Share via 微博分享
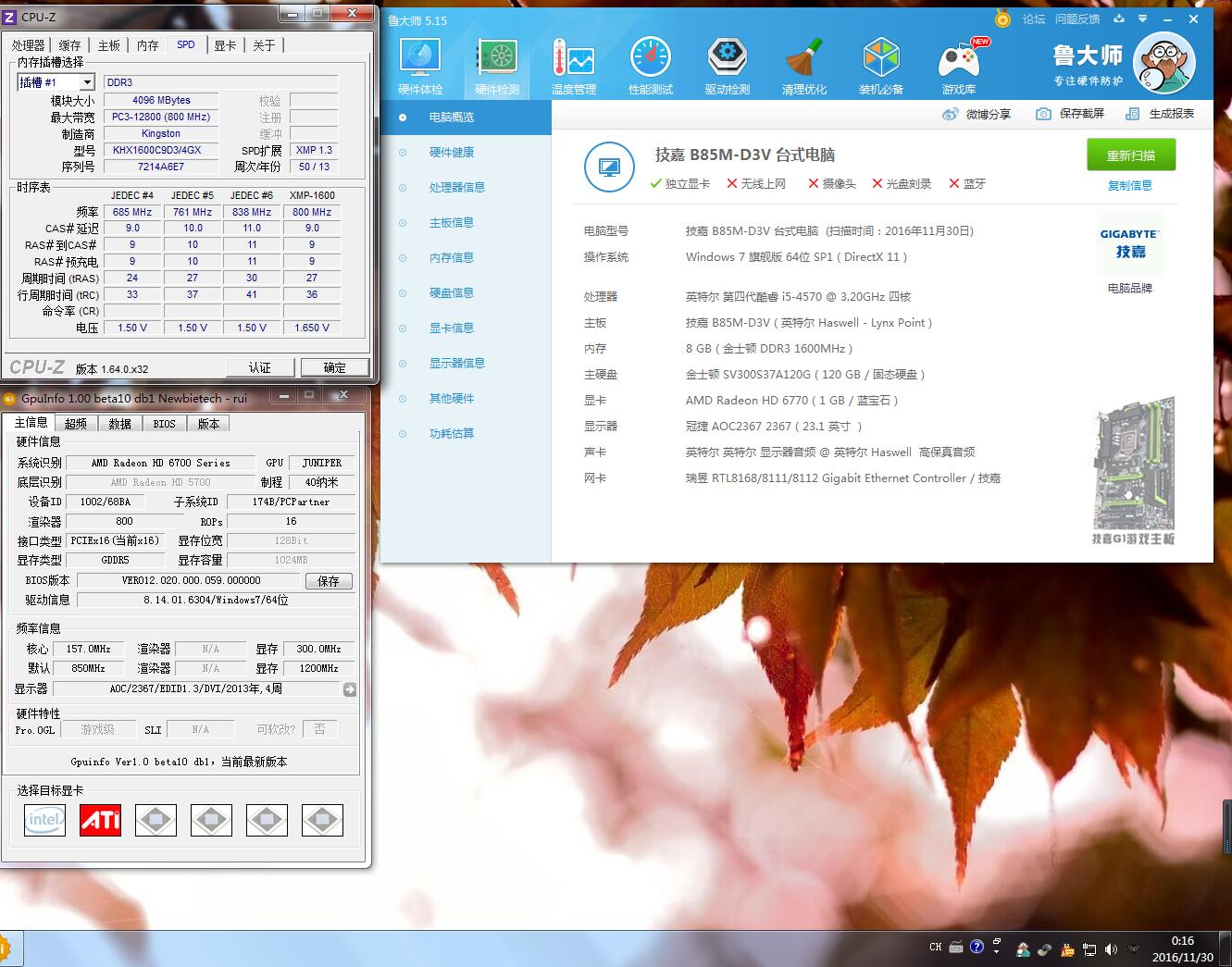Image resolution: width=1232 pixels, height=967 pixels. (977, 114)
